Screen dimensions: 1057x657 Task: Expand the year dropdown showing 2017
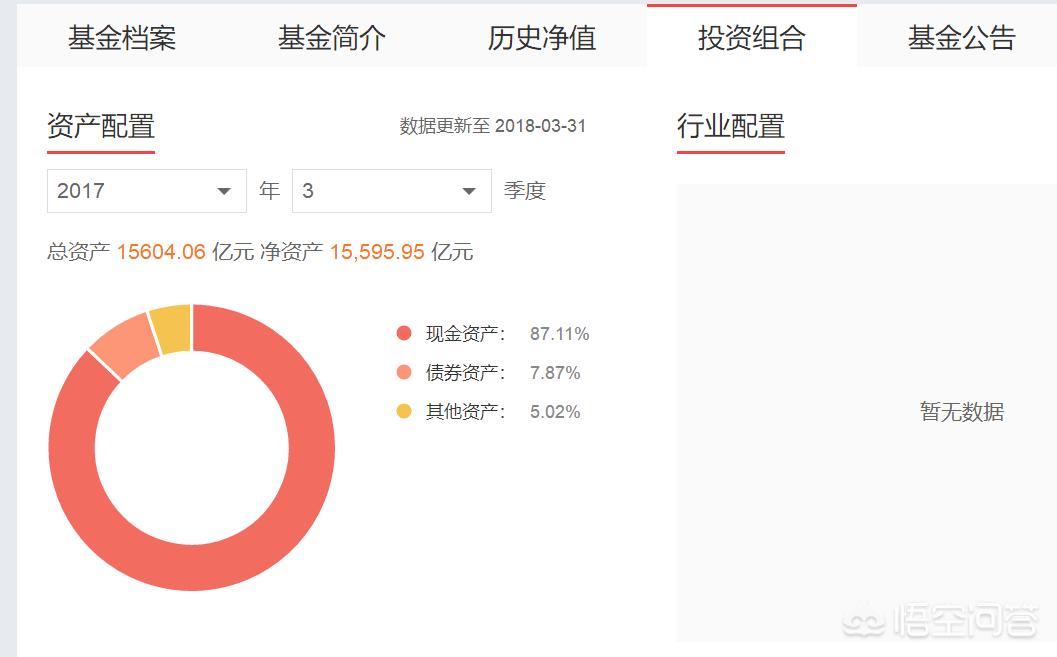[x=146, y=191]
